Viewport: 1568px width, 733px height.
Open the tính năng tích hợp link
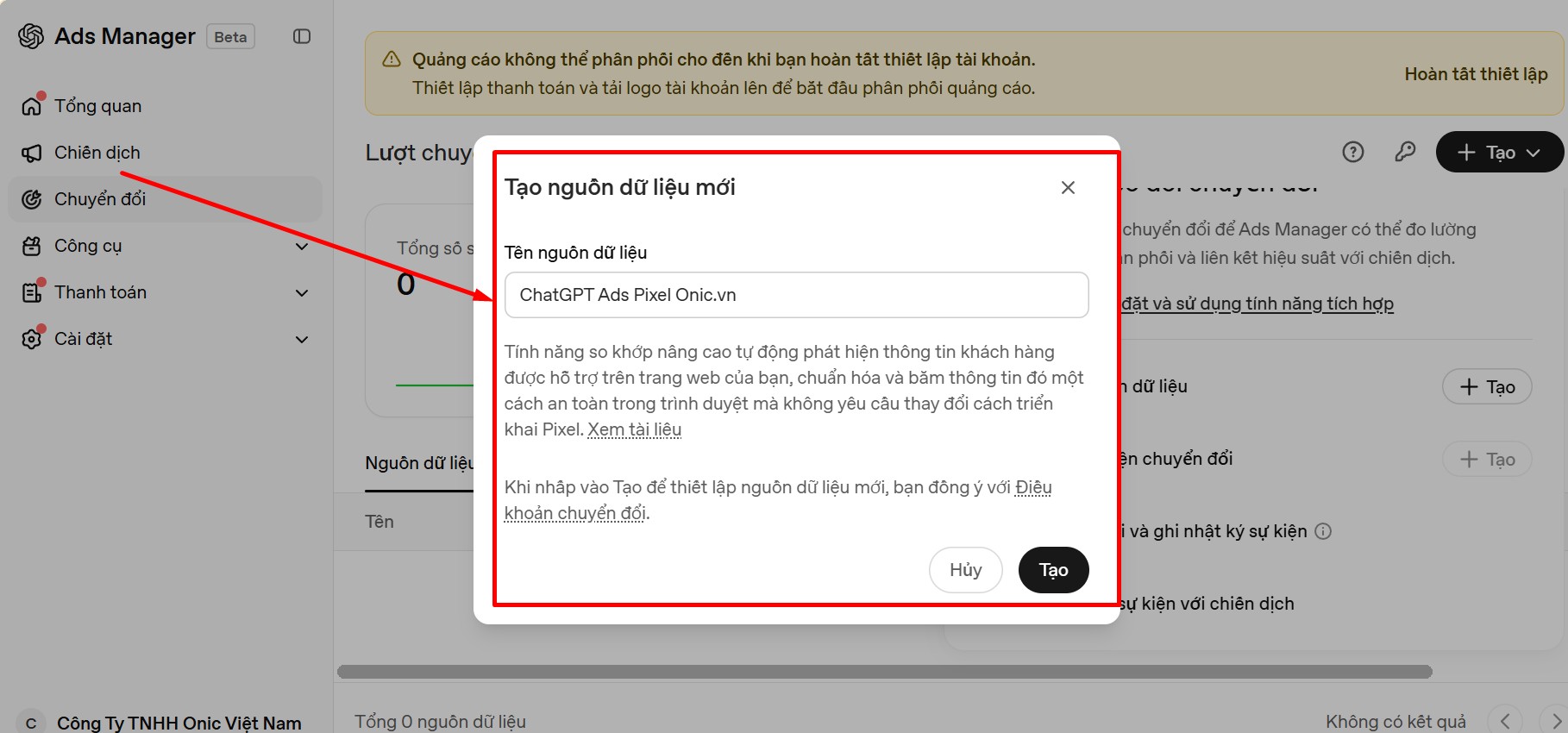(1258, 304)
